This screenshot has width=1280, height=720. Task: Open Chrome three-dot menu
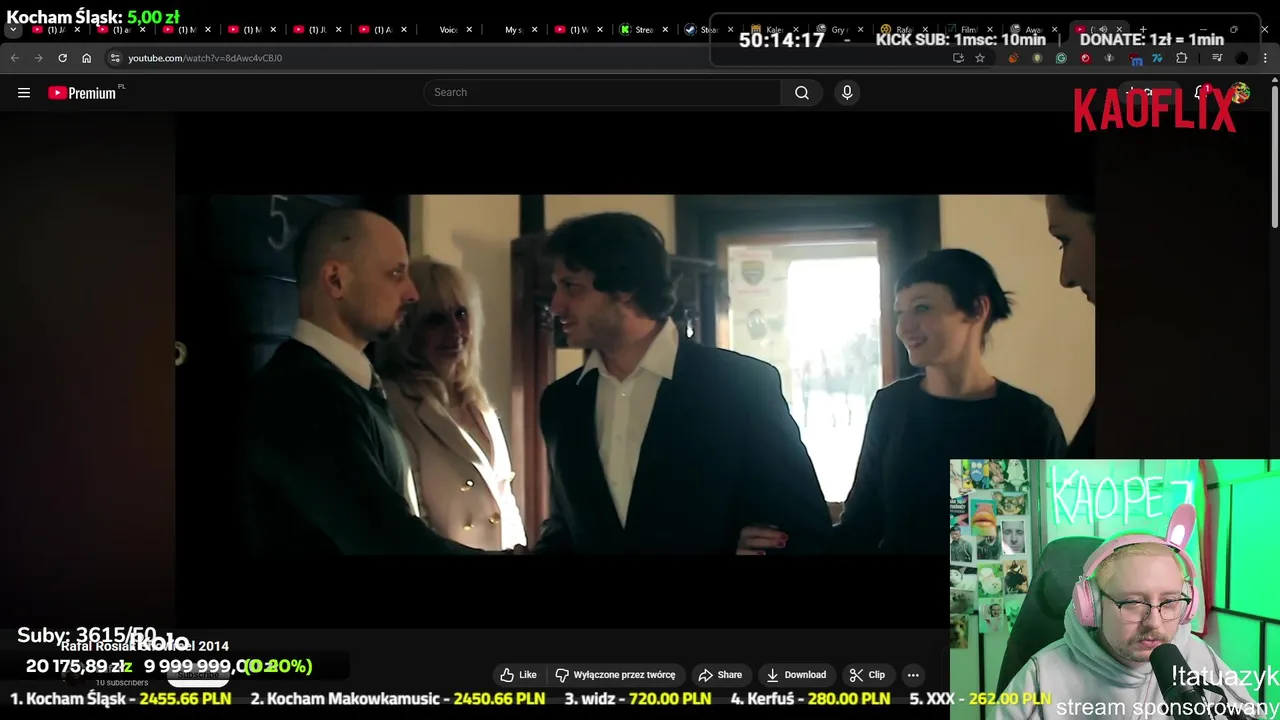point(1265,58)
